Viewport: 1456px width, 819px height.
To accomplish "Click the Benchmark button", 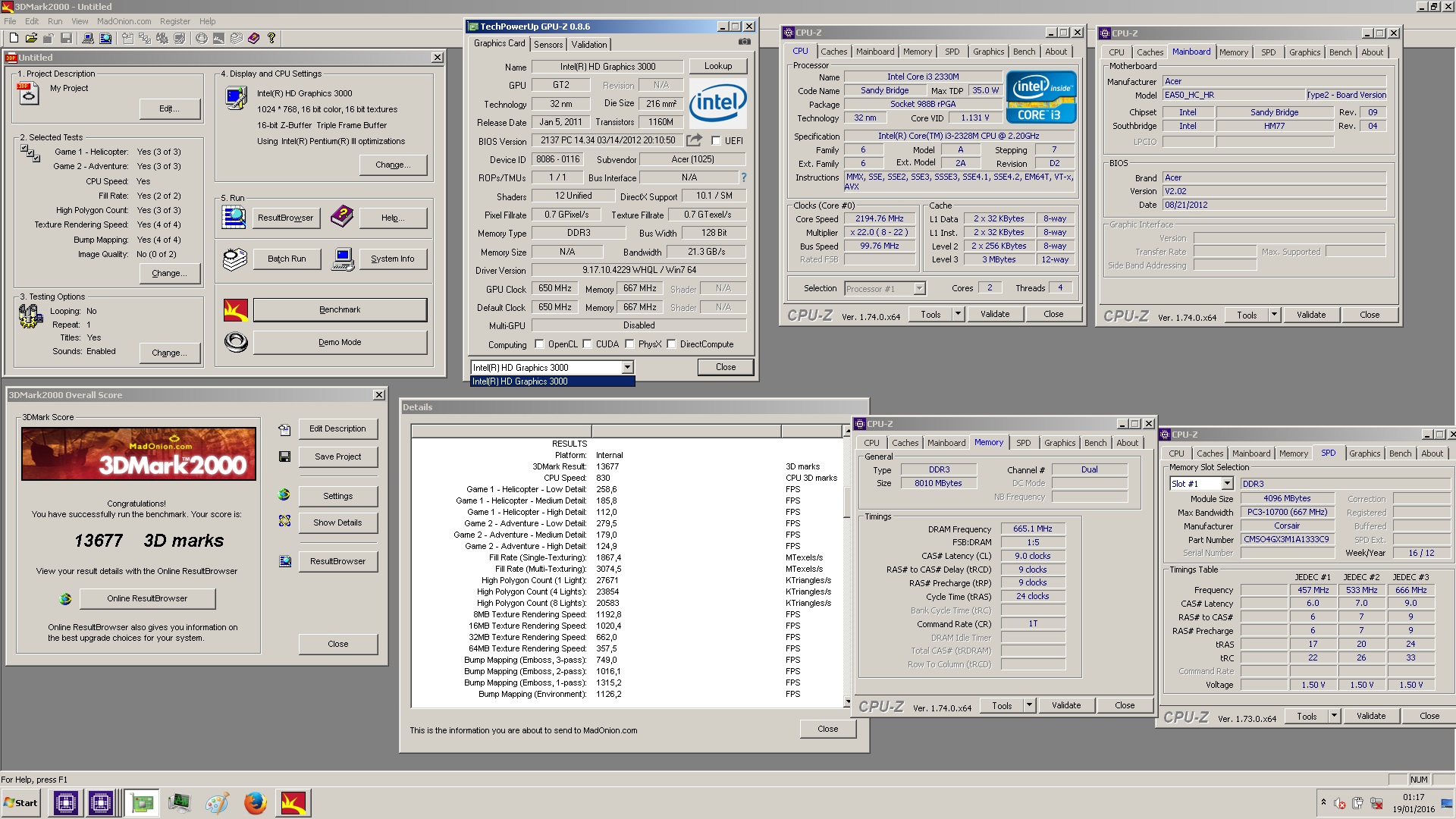I will point(340,309).
